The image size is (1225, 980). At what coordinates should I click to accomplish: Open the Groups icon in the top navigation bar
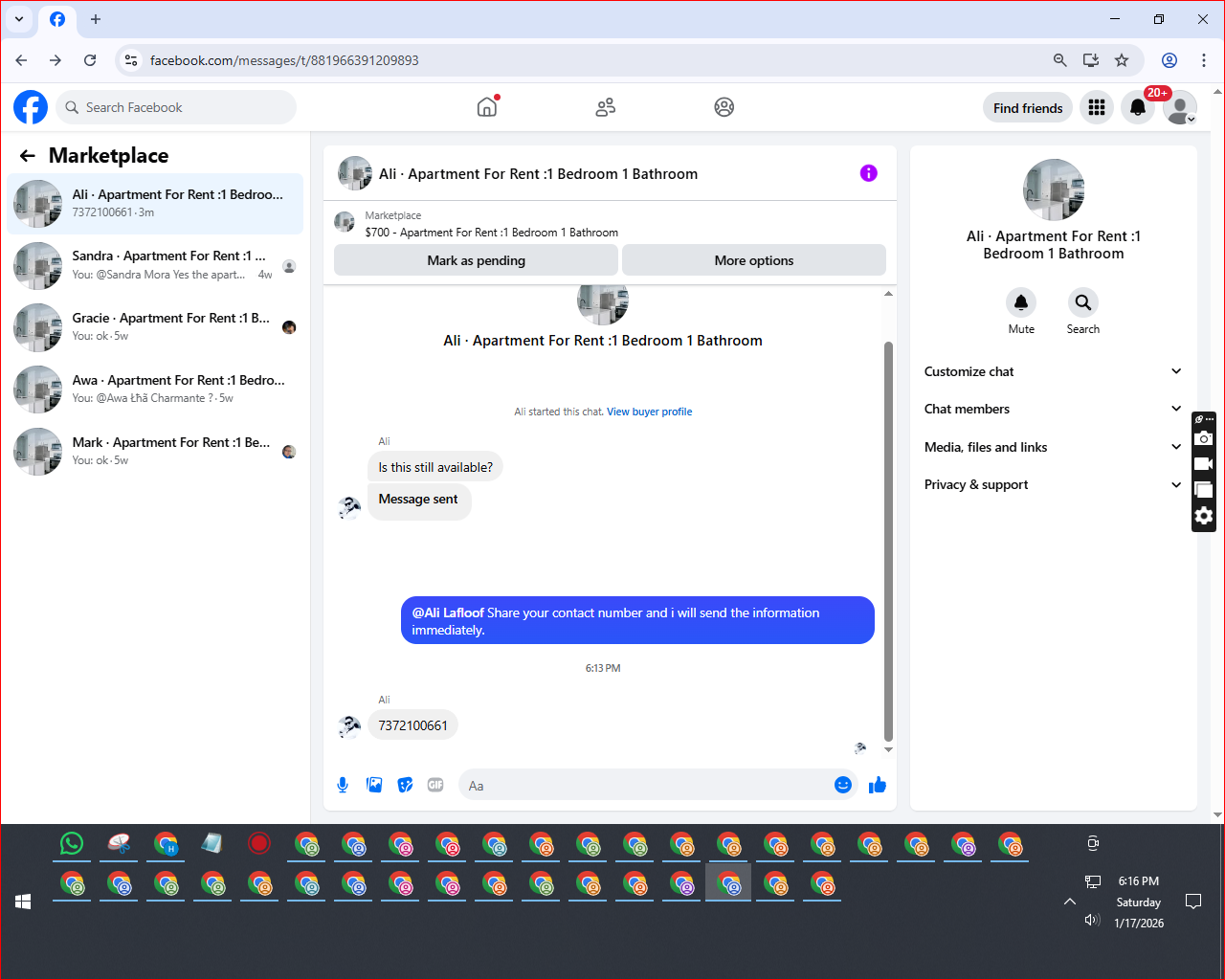click(724, 107)
